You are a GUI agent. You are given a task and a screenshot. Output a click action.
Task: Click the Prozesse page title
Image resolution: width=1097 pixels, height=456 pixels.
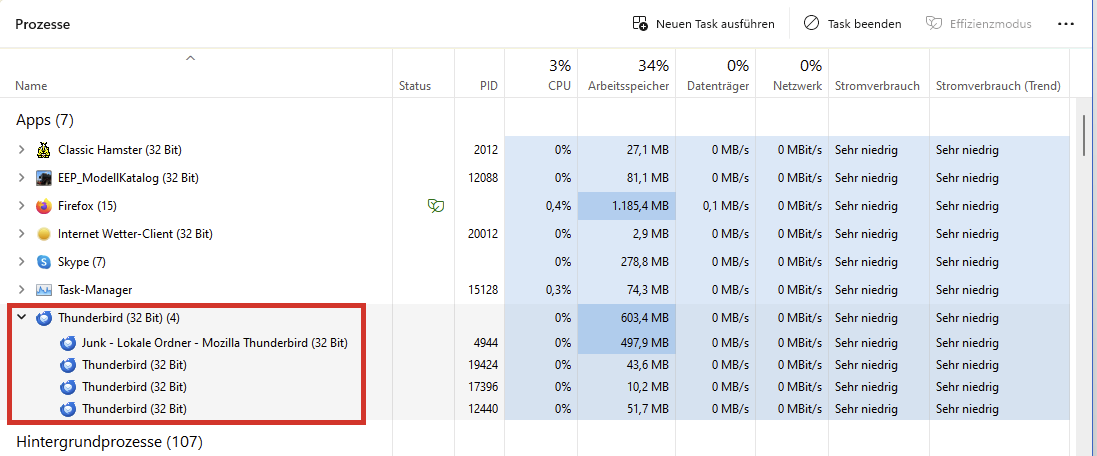coord(43,24)
